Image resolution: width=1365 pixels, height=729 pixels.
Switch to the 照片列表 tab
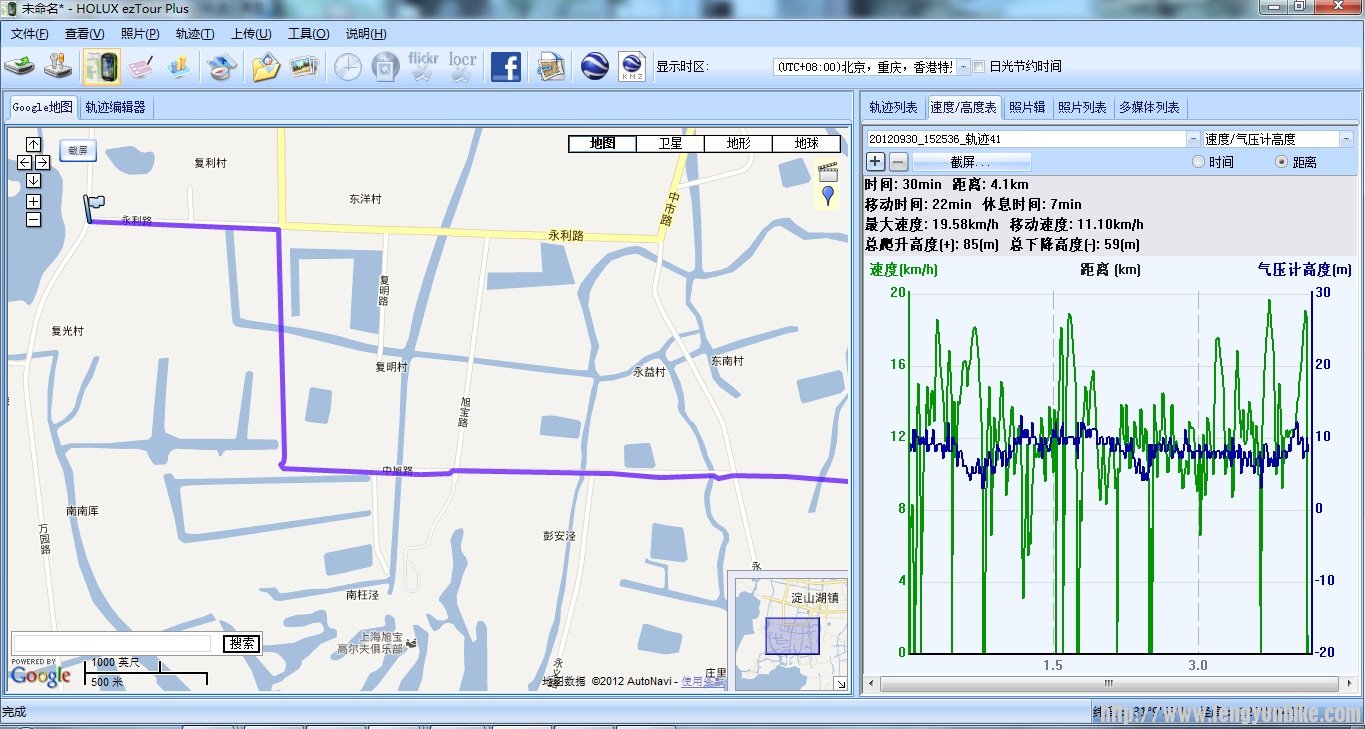coord(1082,107)
